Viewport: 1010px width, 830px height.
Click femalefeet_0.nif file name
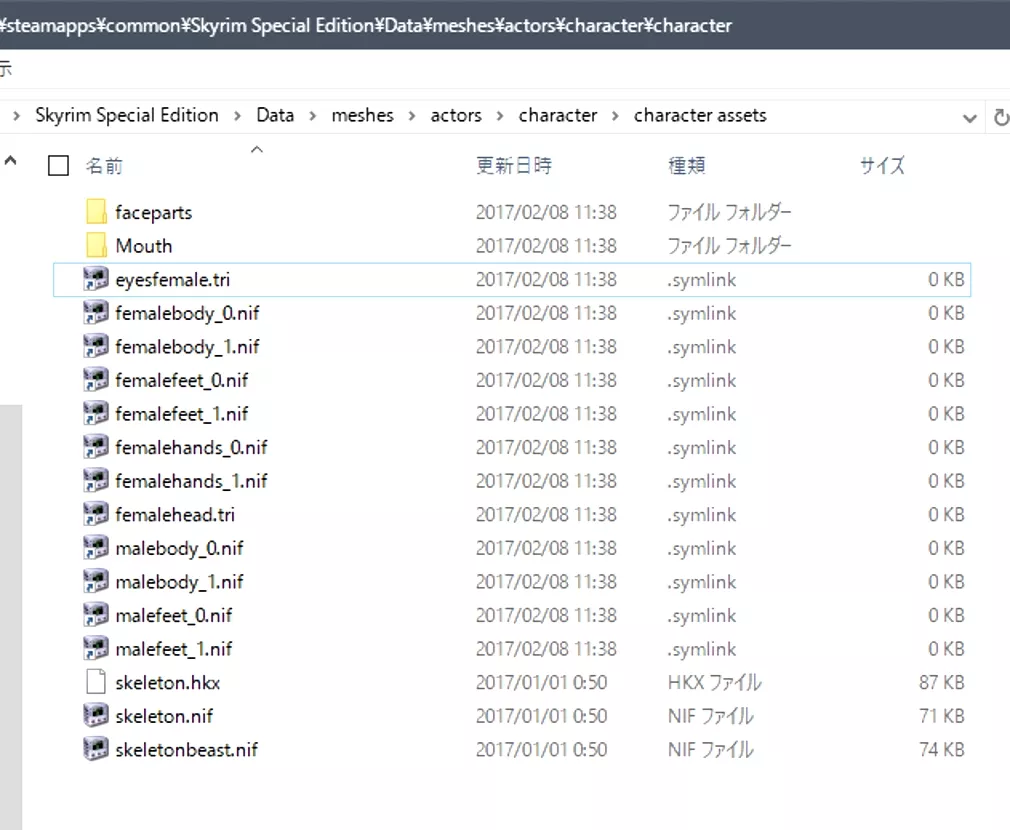click(182, 380)
